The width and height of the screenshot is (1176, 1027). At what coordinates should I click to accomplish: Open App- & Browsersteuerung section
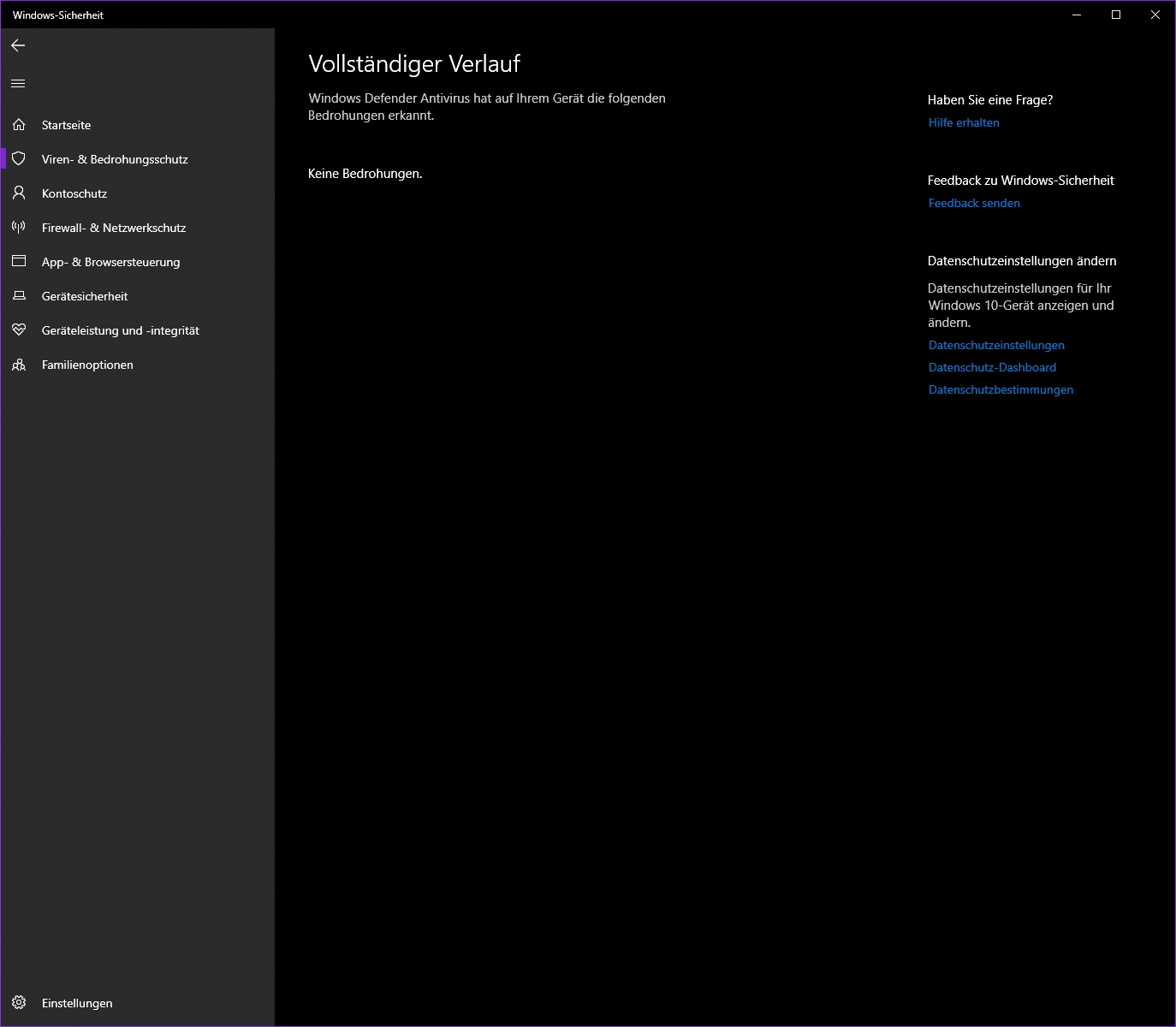point(137,262)
